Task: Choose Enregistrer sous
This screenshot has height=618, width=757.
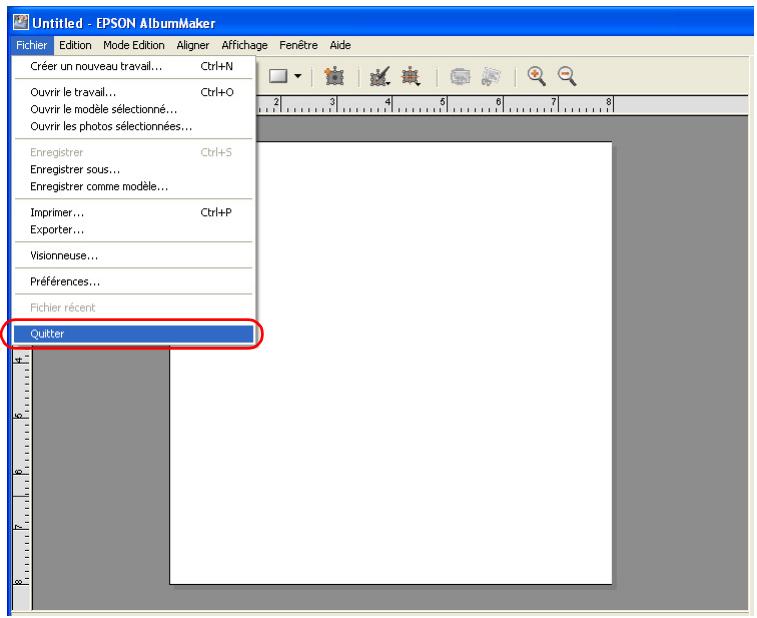Action: point(133,169)
